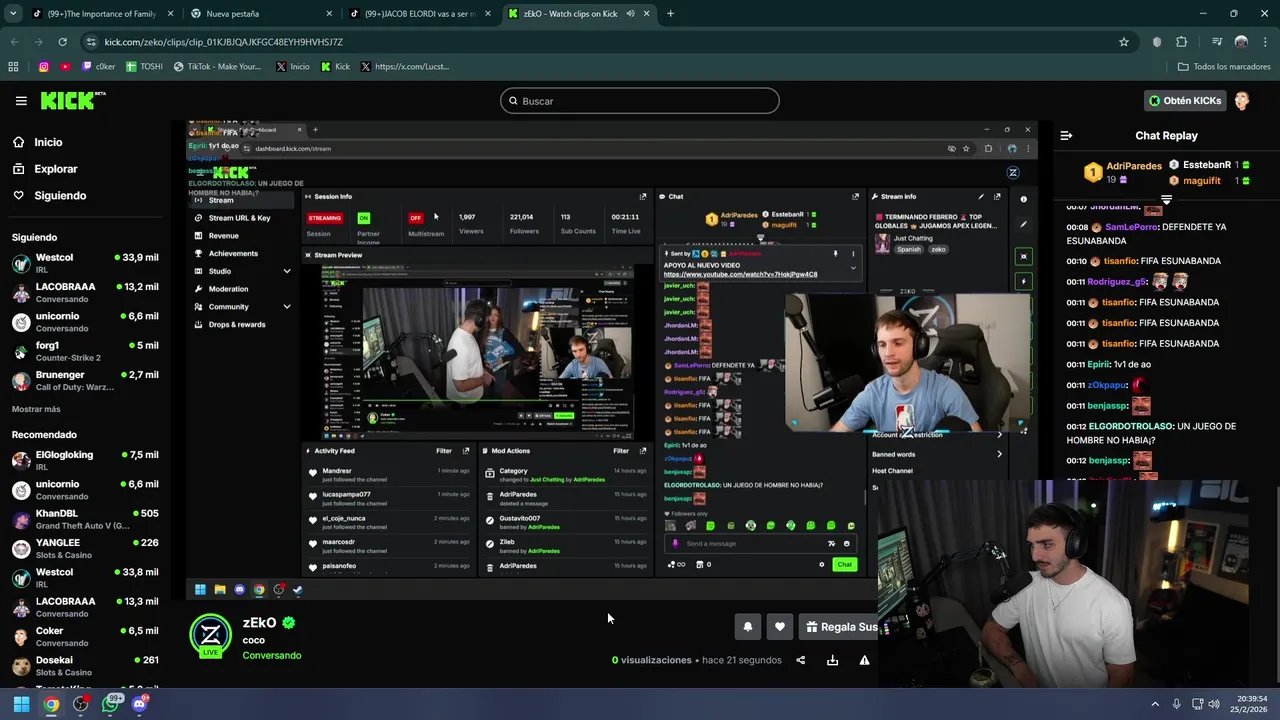Go to Inicio in sidebar

[48, 142]
